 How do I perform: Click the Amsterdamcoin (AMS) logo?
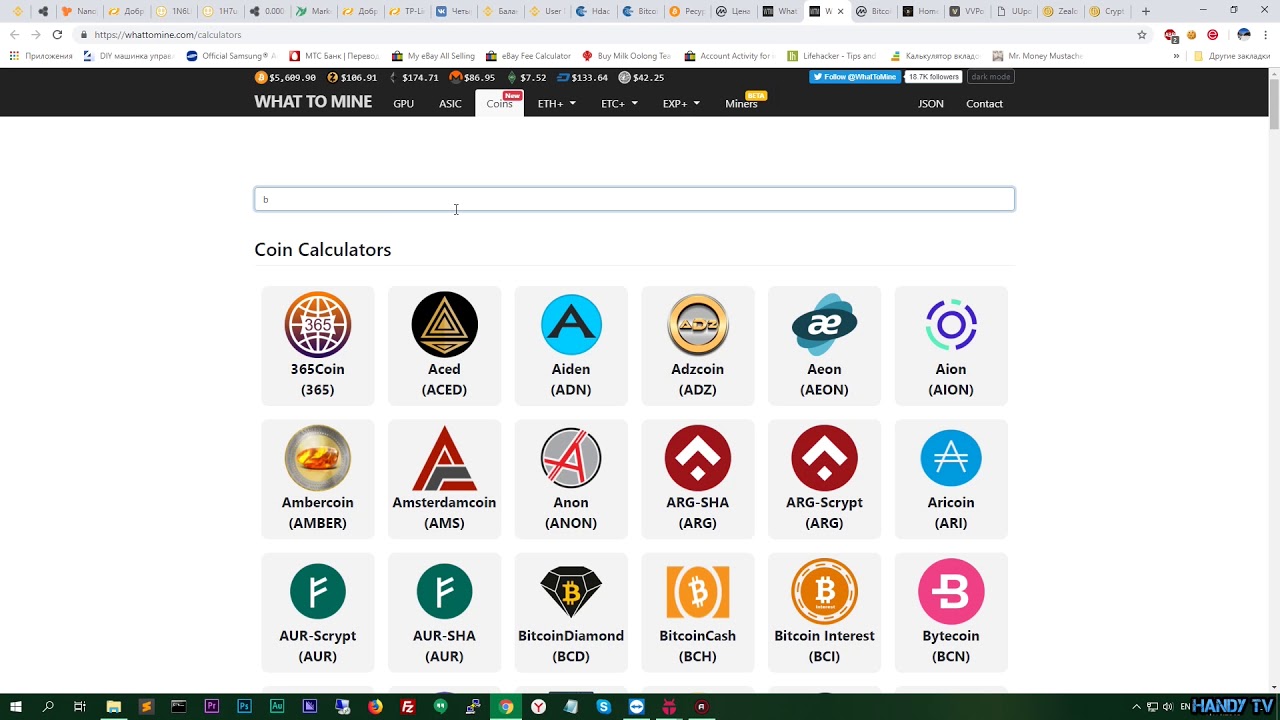pos(444,458)
